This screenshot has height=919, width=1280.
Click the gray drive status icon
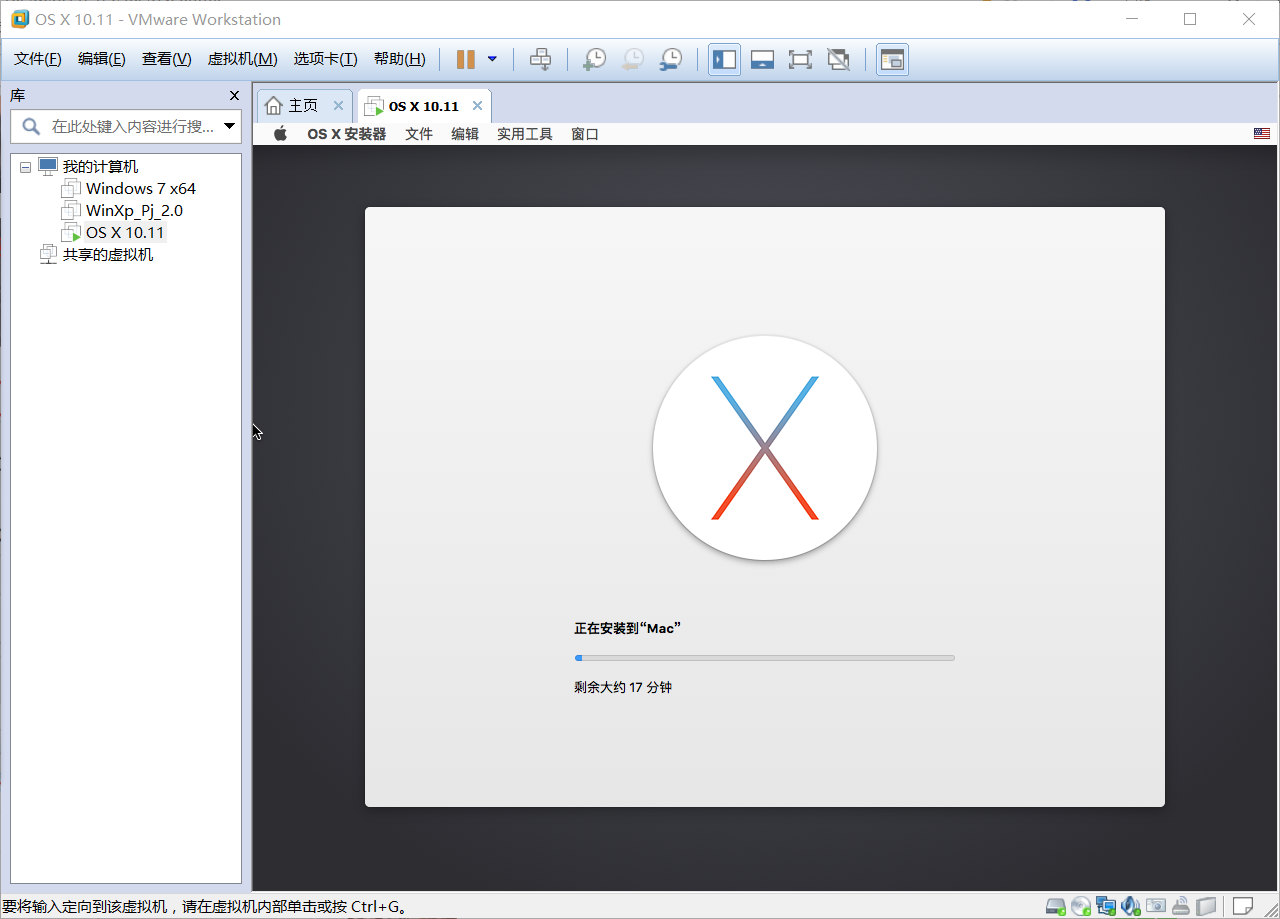click(x=1206, y=906)
